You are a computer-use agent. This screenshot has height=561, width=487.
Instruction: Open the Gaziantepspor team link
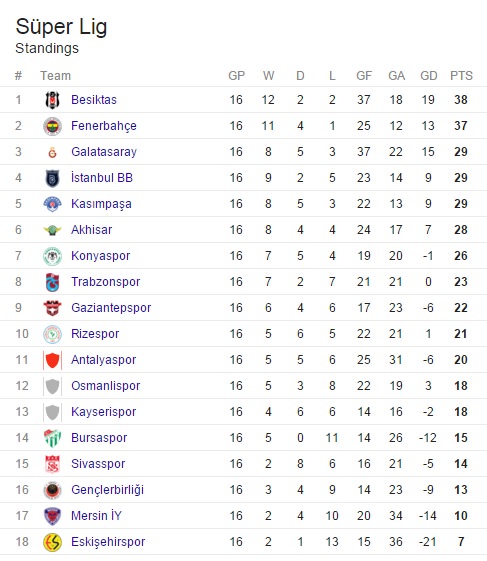tap(111, 308)
